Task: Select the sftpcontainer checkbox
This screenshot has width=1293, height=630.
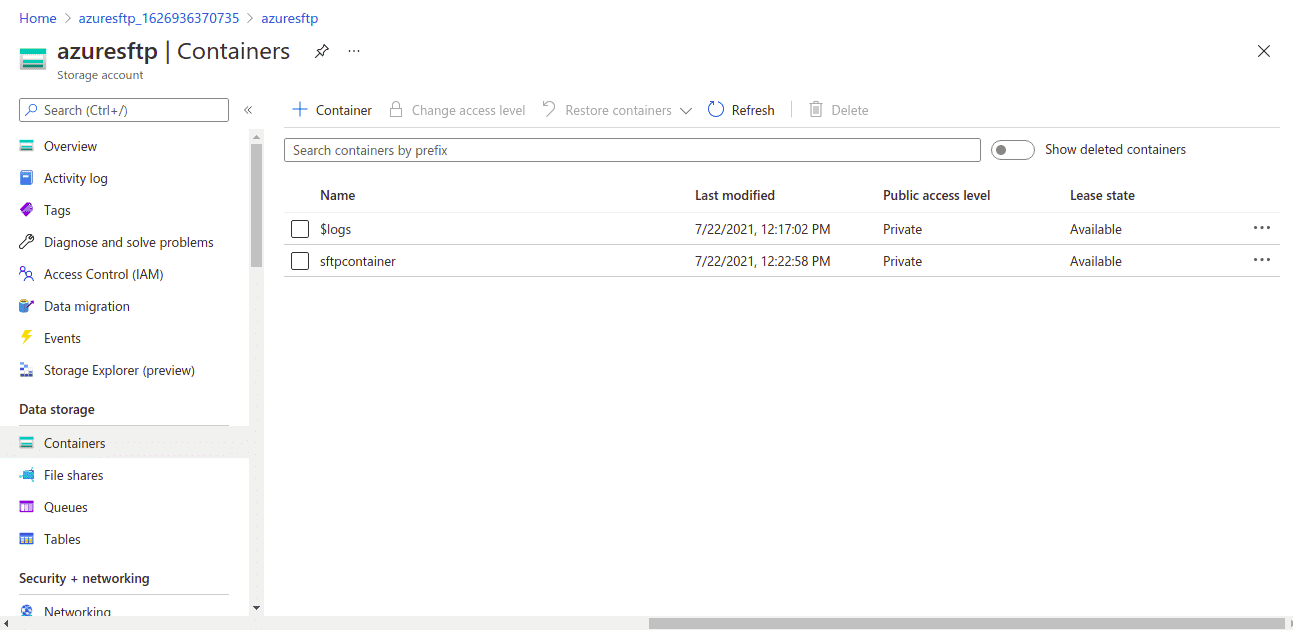Action: point(300,261)
